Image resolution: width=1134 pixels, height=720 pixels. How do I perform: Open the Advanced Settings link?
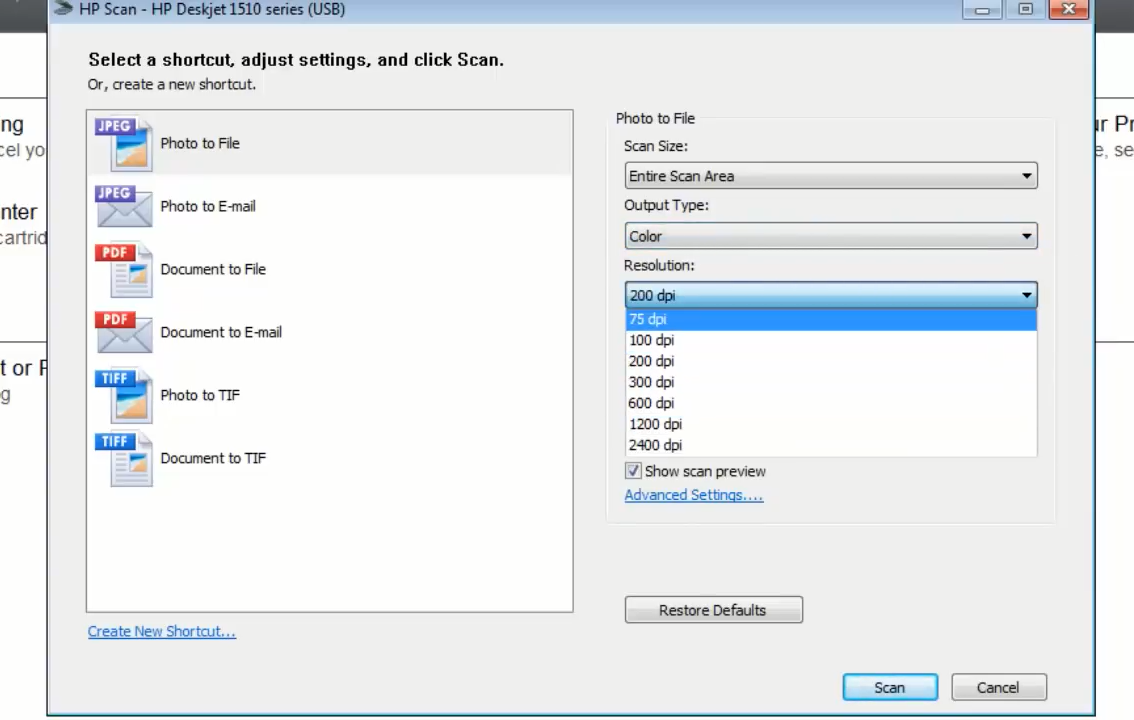pyautogui.click(x=693, y=494)
